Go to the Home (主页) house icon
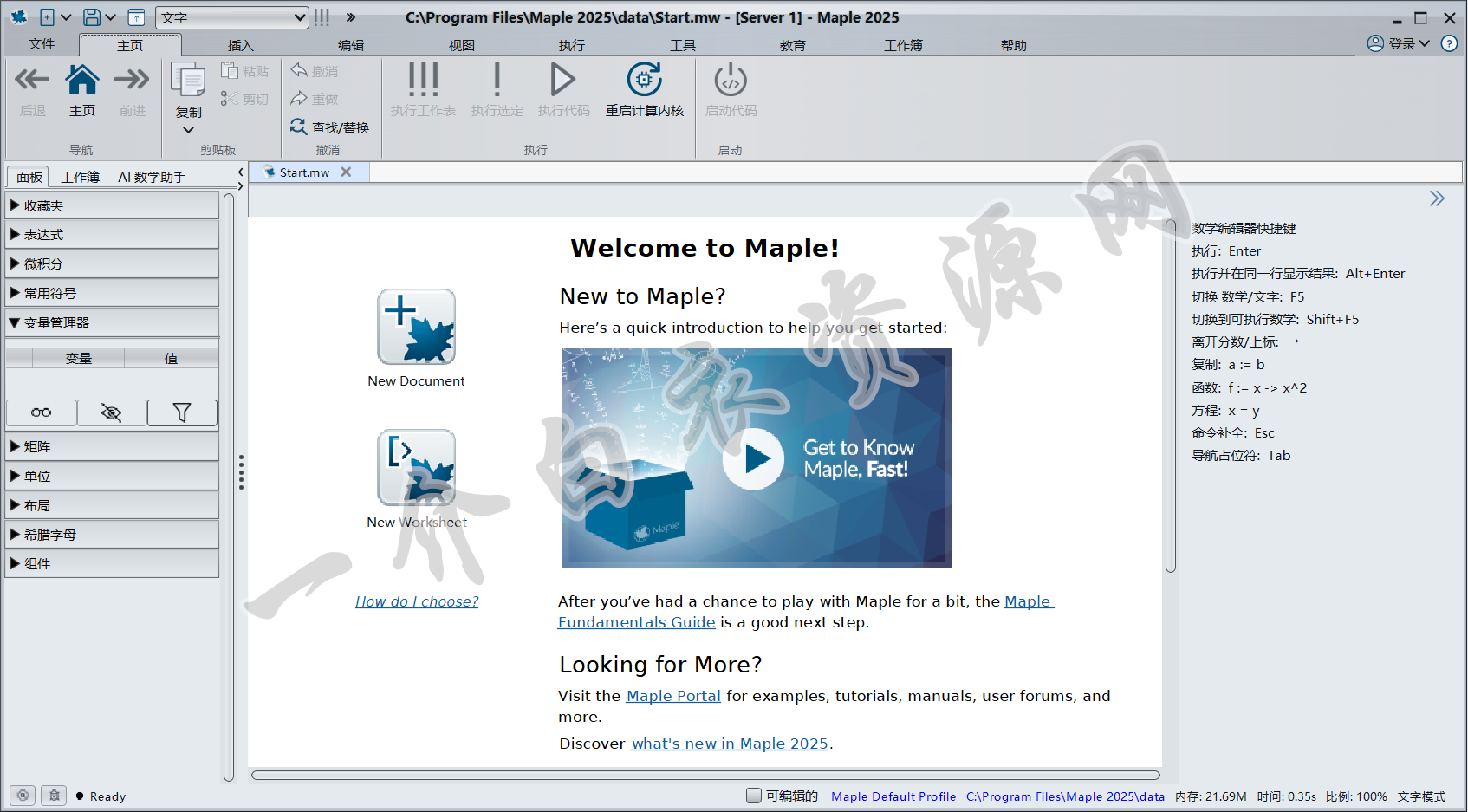 tap(82, 80)
